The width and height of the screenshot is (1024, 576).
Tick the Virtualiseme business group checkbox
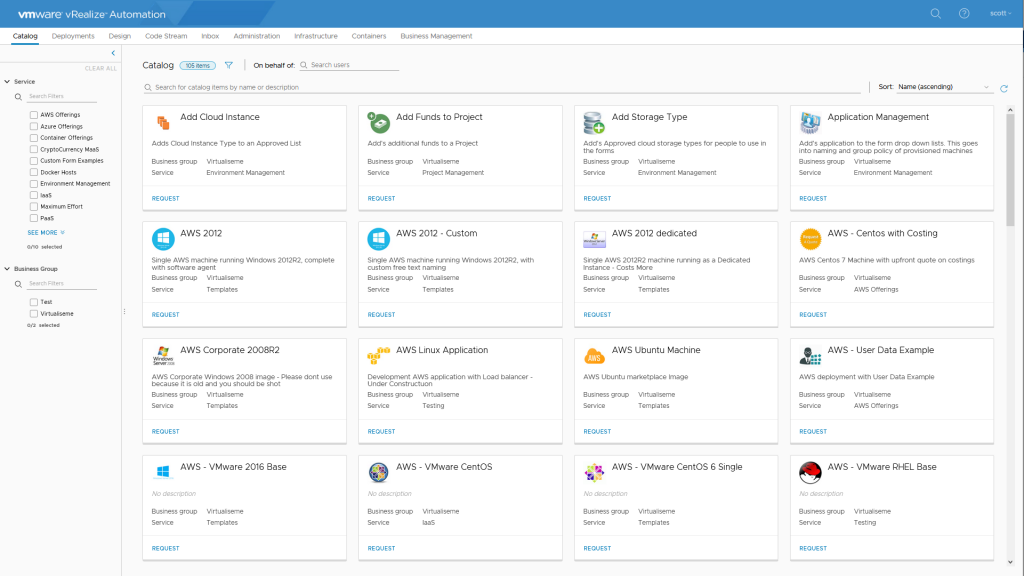[33, 313]
